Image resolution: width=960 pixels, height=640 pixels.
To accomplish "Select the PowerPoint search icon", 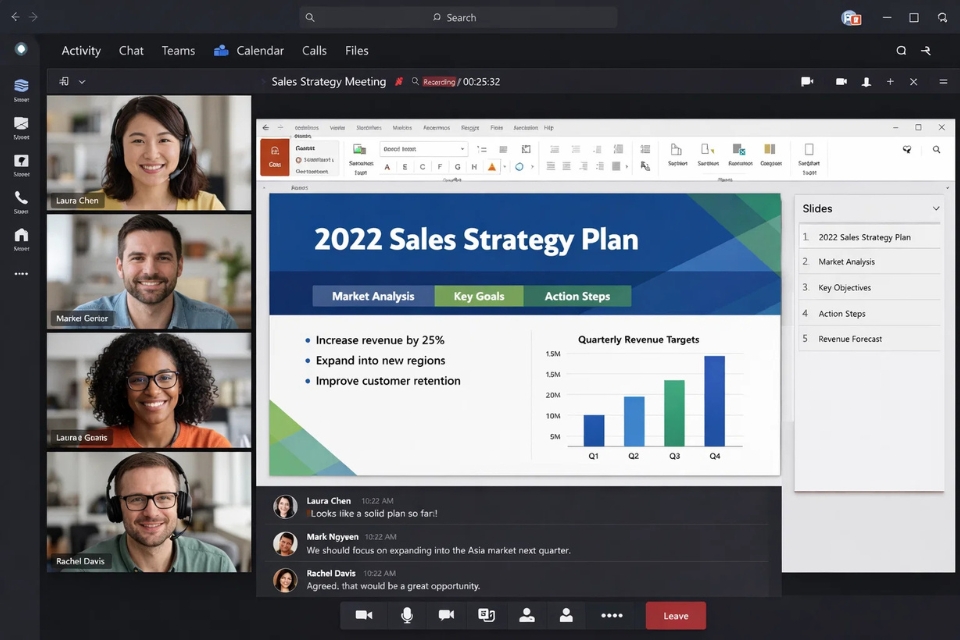I will point(936,148).
